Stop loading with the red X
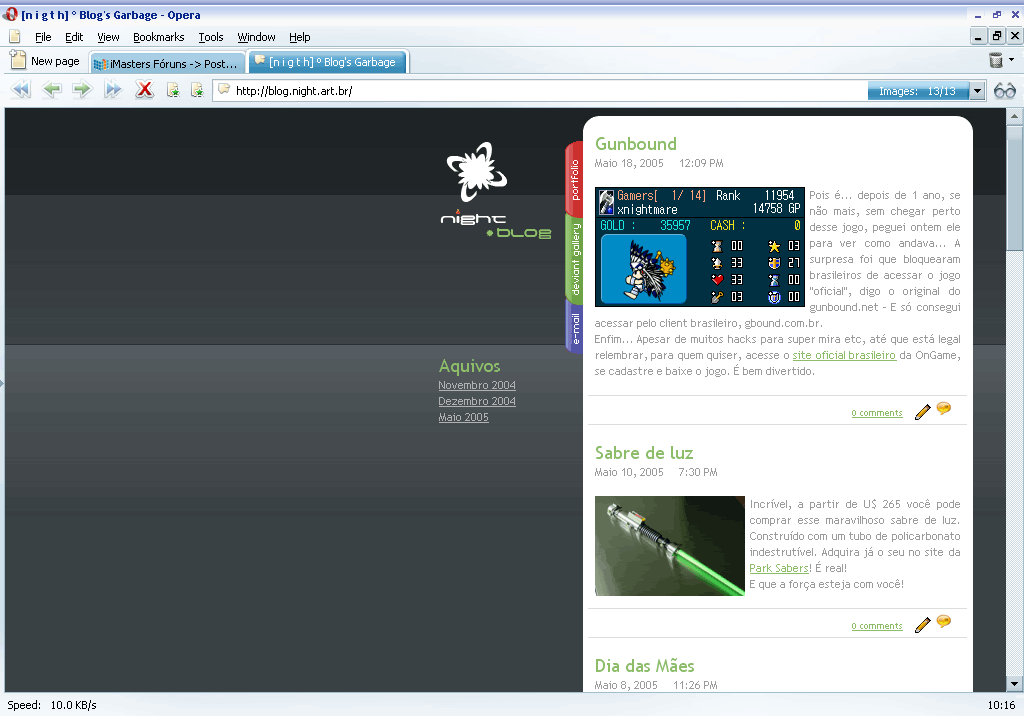The height and width of the screenshot is (716, 1024). 144,90
